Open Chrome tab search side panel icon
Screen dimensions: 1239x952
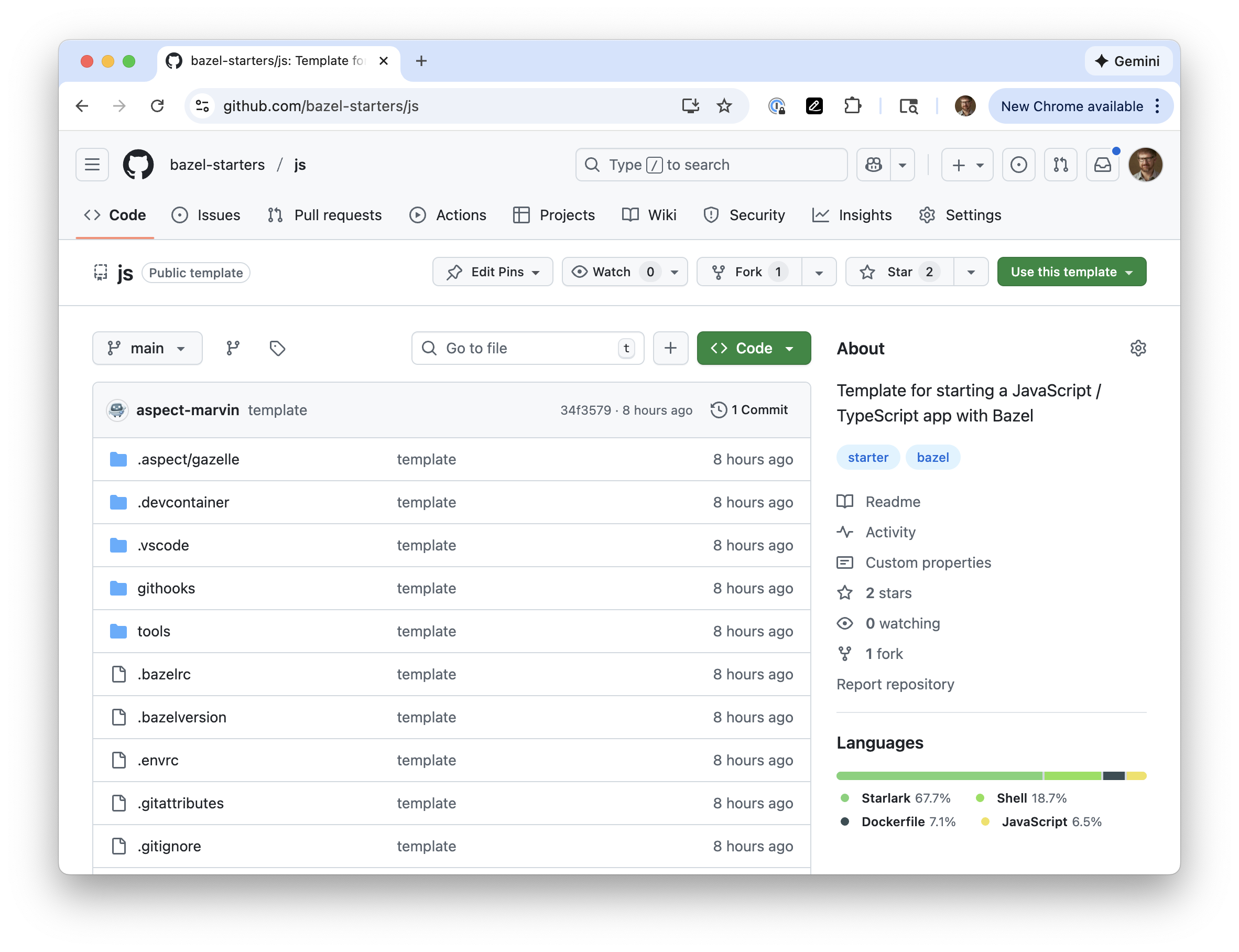(x=909, y=106)
